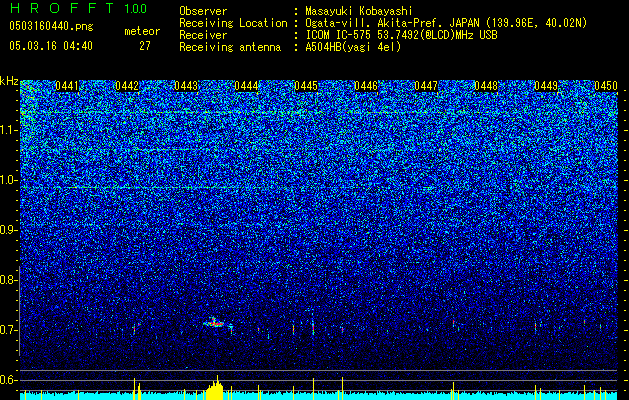Image resolution: width=629 pixels, height=400 pixels.
Task: Select antenna value A504HB(yagi 4el)
Action: click(x=353, y=47)
